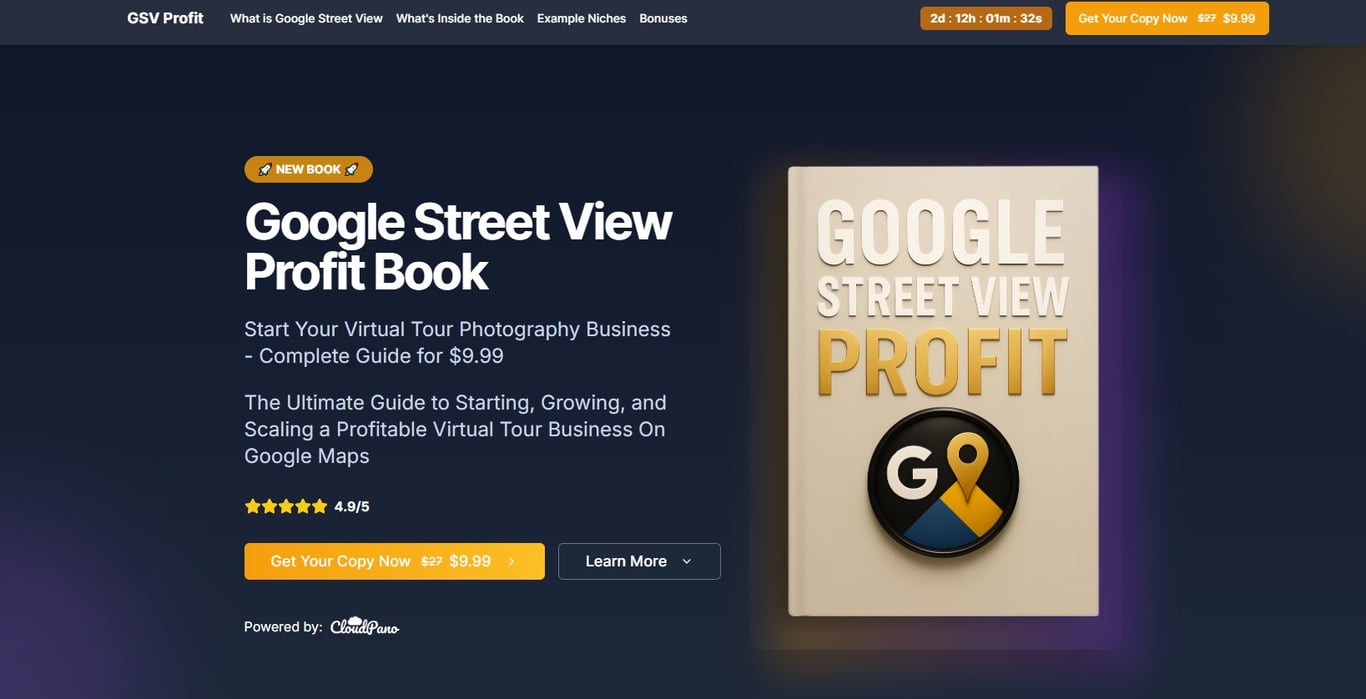Click the header Get Your Copy Now button
Image resolution: width=1366 pixels, height=699 pixels.
point(1167,18)
